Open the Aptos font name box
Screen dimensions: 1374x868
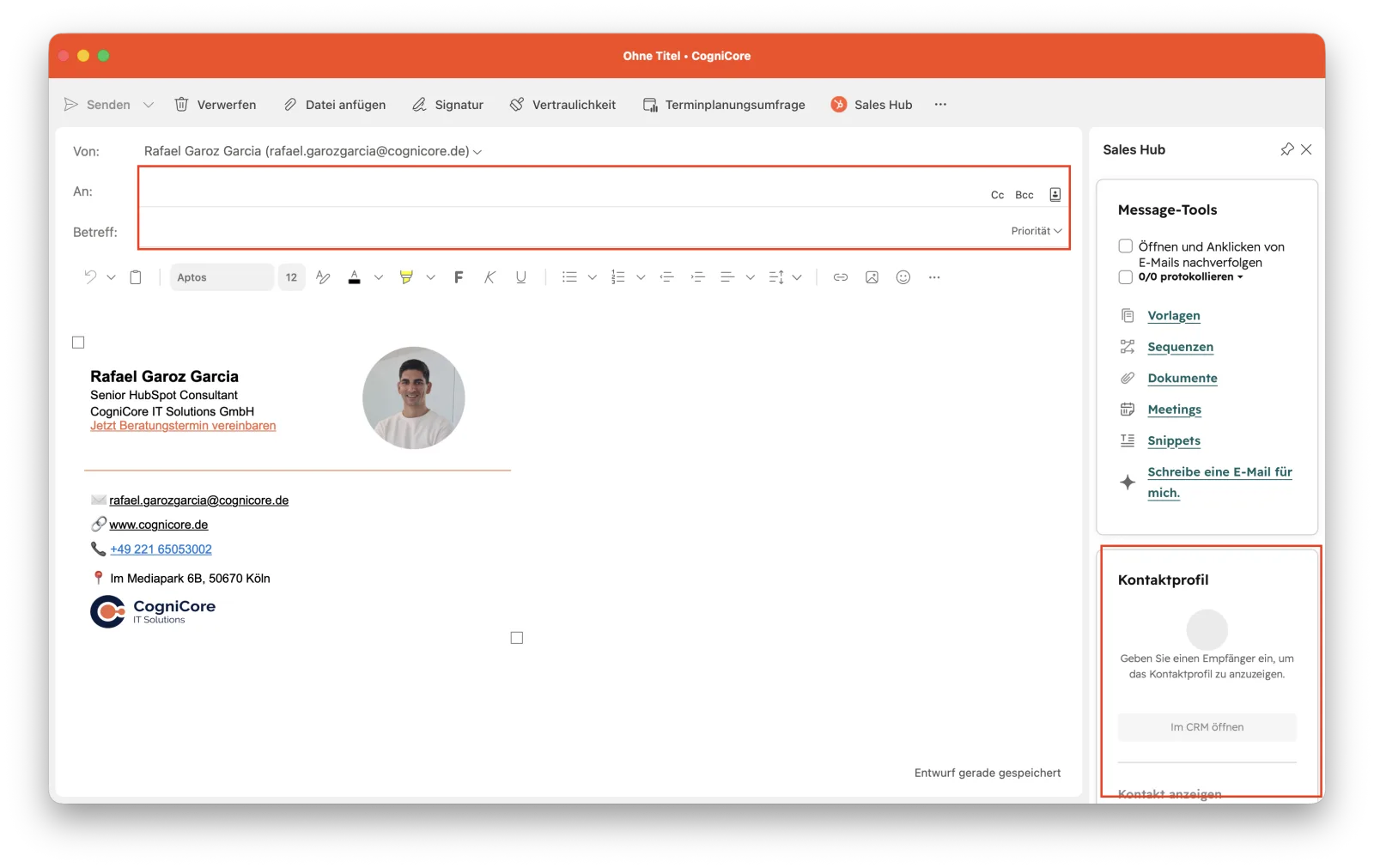[222, 277]
